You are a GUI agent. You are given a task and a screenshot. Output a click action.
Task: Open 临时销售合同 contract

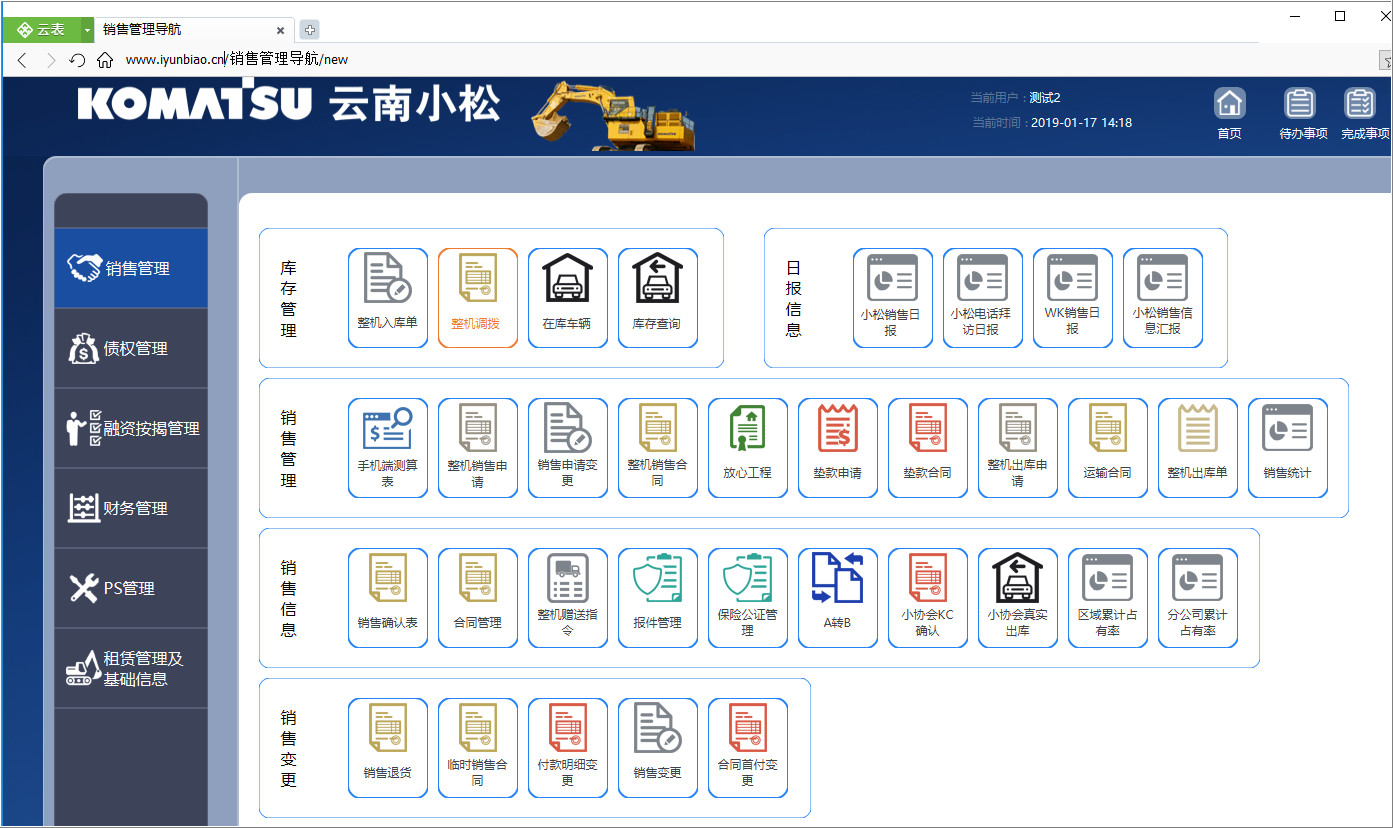point(478,748)
